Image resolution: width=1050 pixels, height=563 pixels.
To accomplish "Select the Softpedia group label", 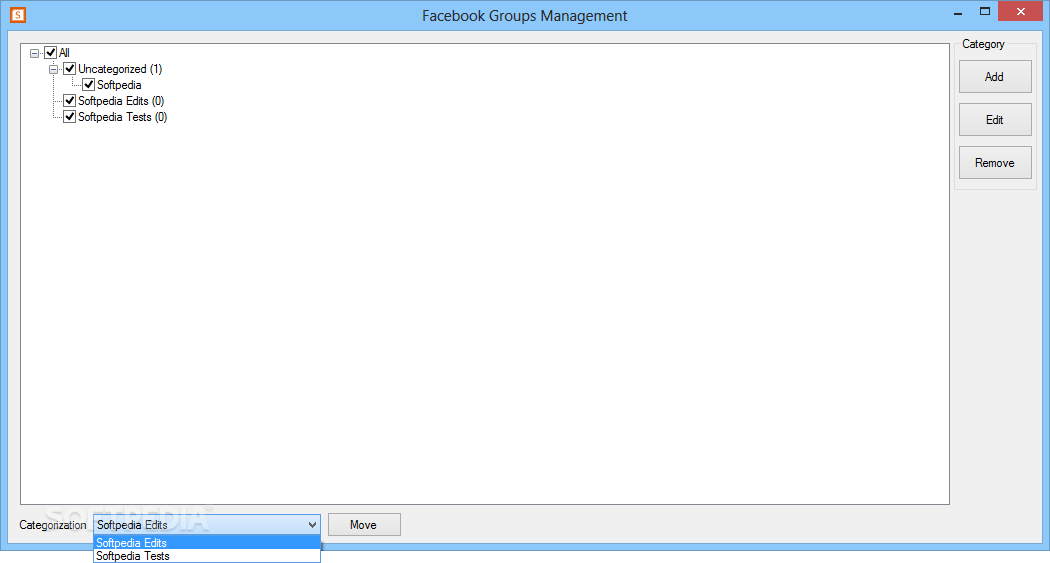I will pos(119,85).
